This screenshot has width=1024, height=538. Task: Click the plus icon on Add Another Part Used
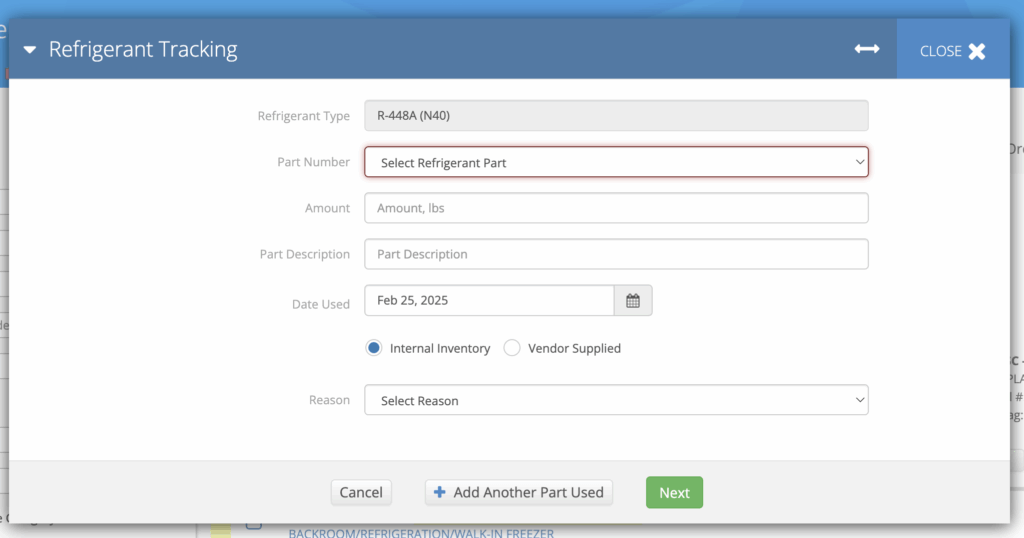[440, 492]
